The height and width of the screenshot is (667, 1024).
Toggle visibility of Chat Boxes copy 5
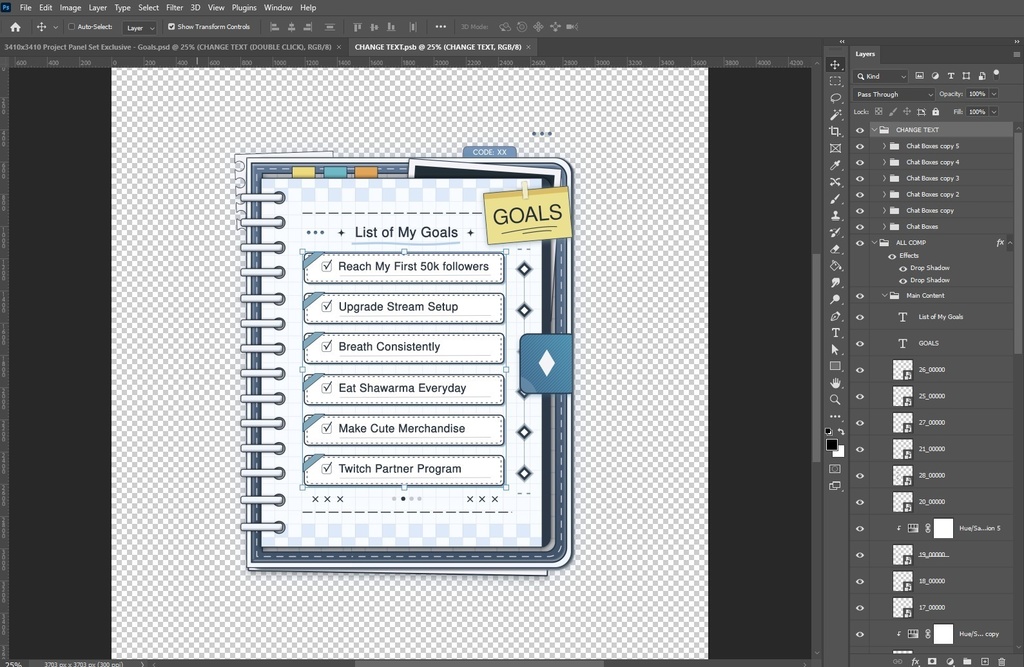pyautogui.click(x=859, y=146)
